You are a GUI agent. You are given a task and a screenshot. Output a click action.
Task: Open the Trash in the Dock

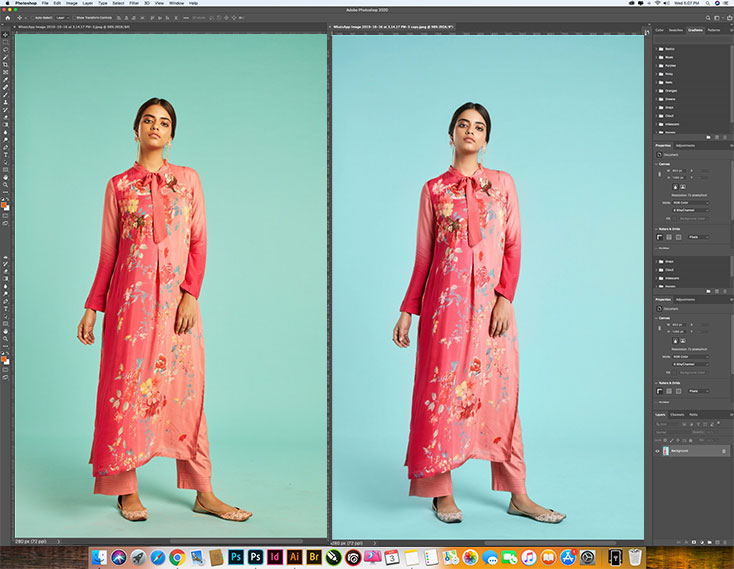click(x=635, y=557)
